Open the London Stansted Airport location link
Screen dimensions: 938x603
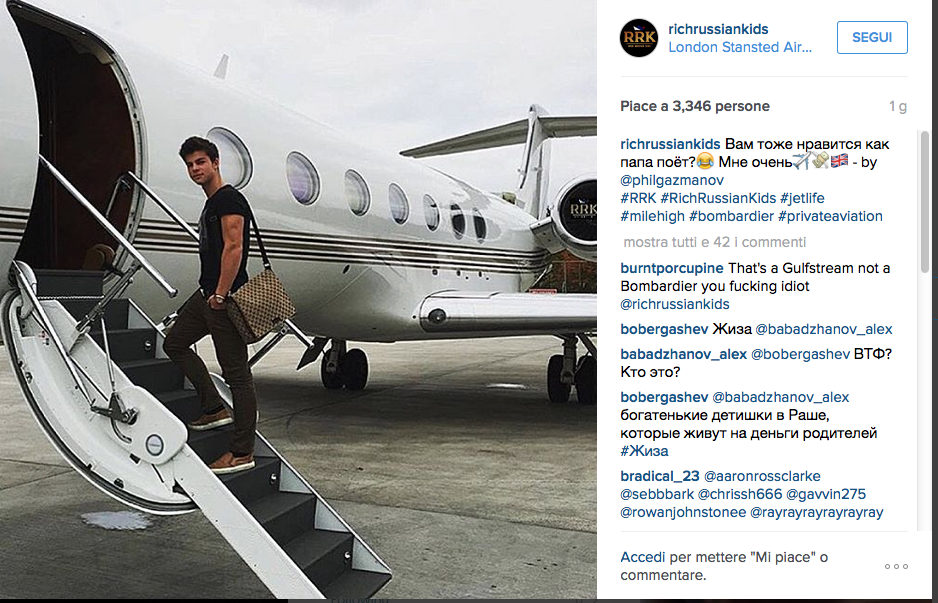pos(740,47)
